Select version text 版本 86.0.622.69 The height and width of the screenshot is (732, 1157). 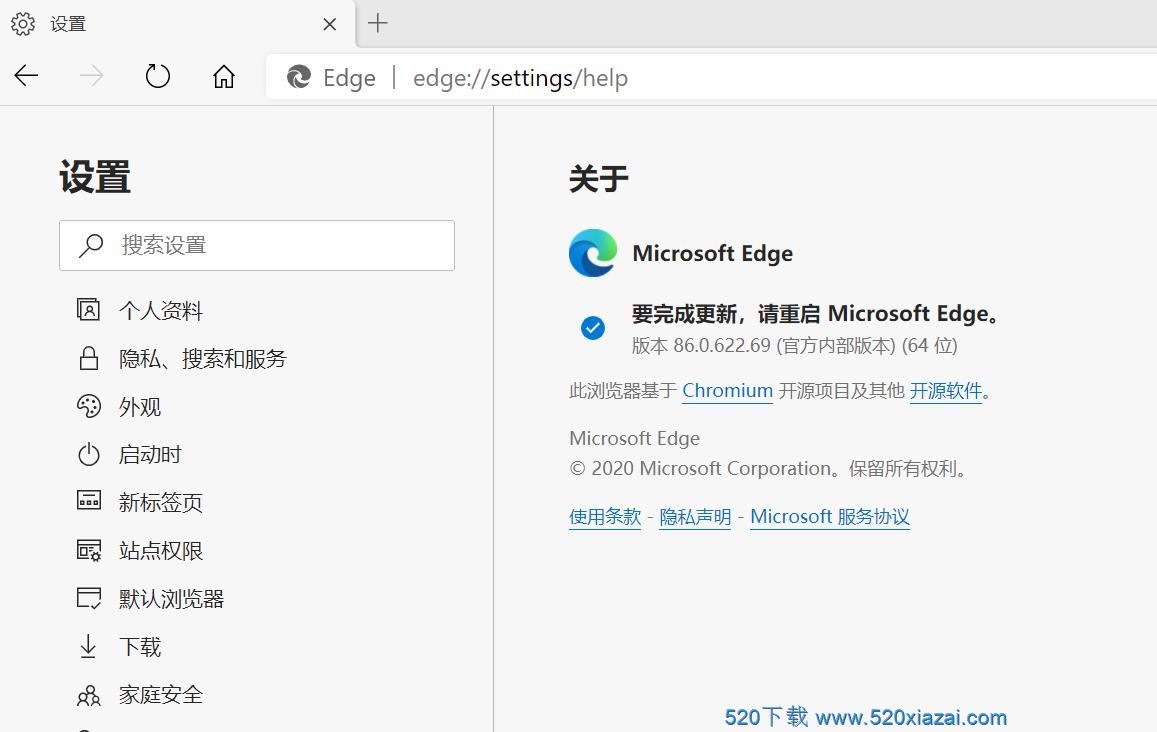(x=701, y=345)
